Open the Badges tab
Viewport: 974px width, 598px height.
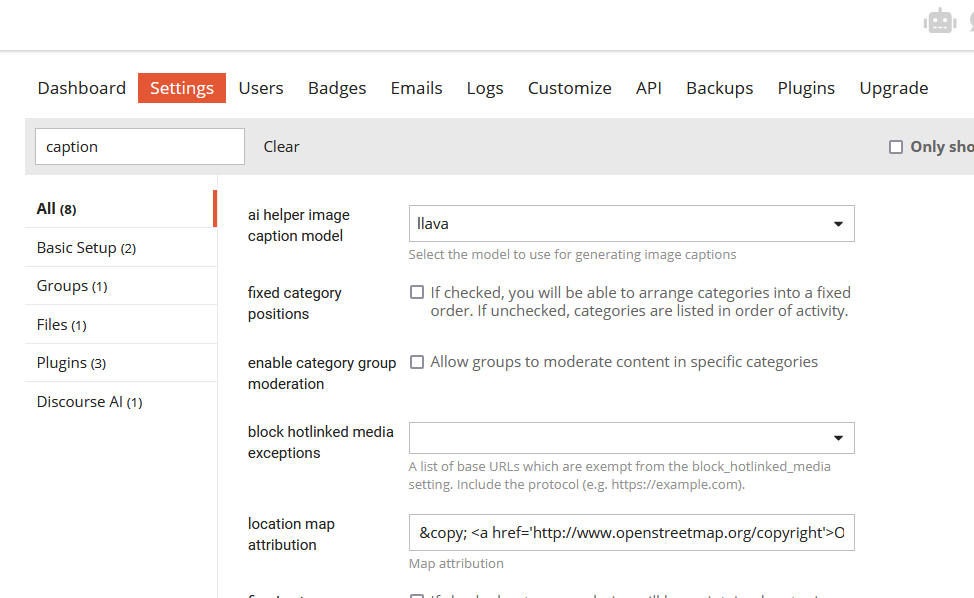[337, 88]
